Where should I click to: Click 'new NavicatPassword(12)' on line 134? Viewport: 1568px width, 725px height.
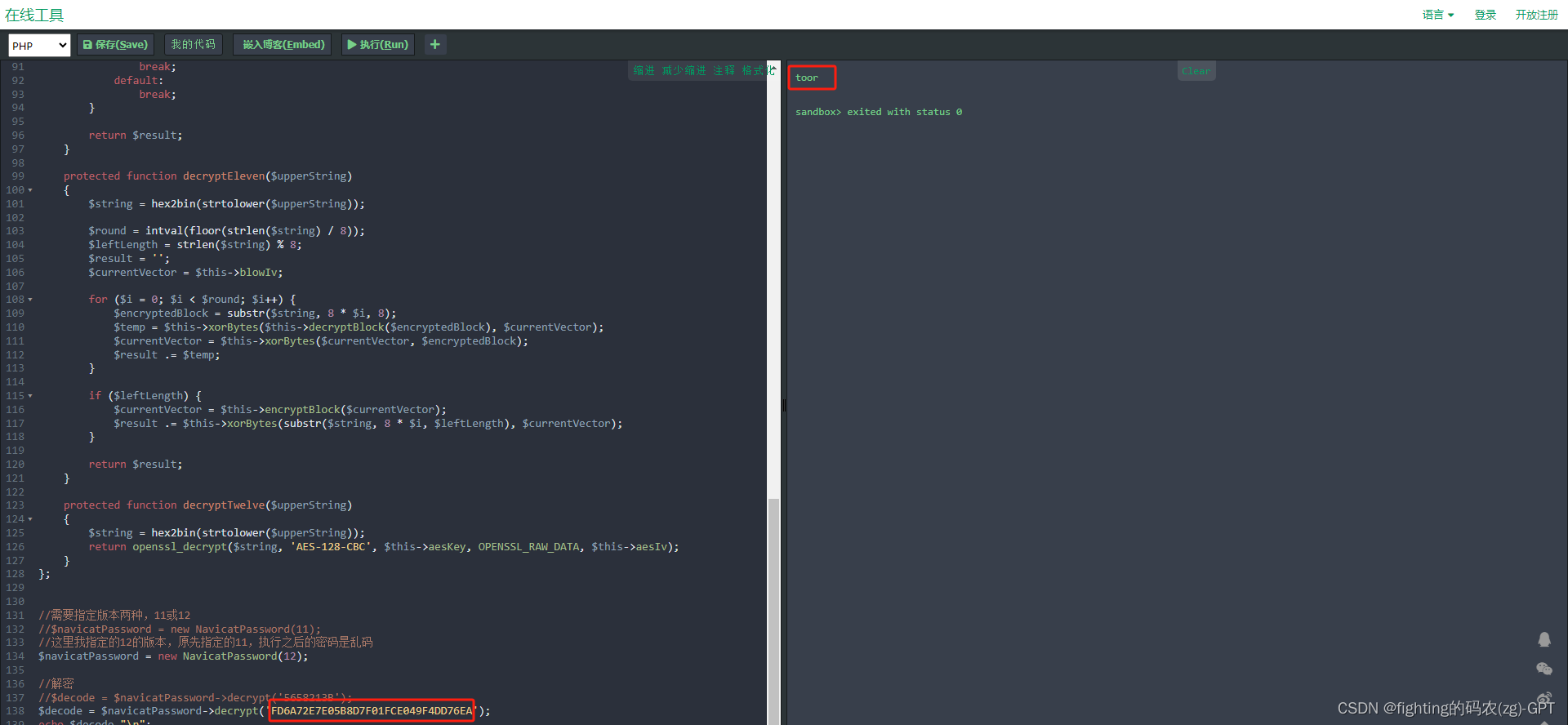[x=230, y=656]
